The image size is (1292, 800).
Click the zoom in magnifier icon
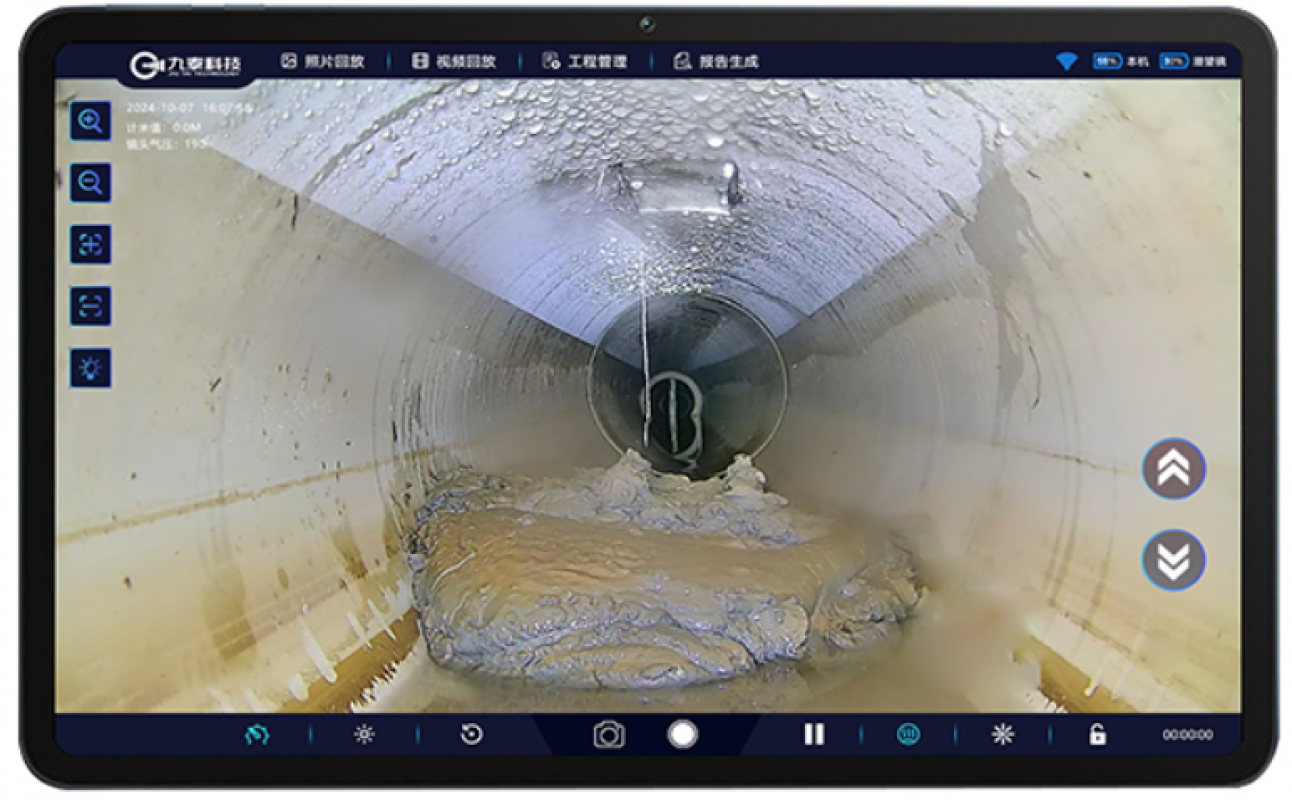(x=91, y=122)
